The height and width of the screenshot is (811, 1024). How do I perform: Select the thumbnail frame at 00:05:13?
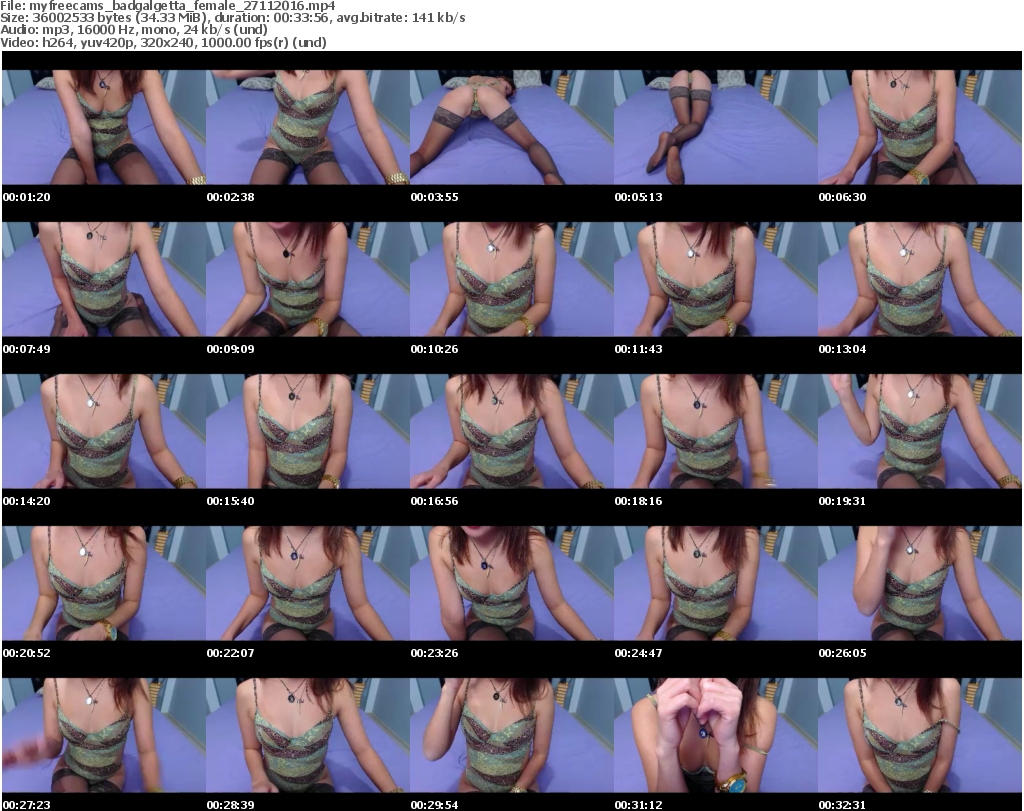(716, 127)
